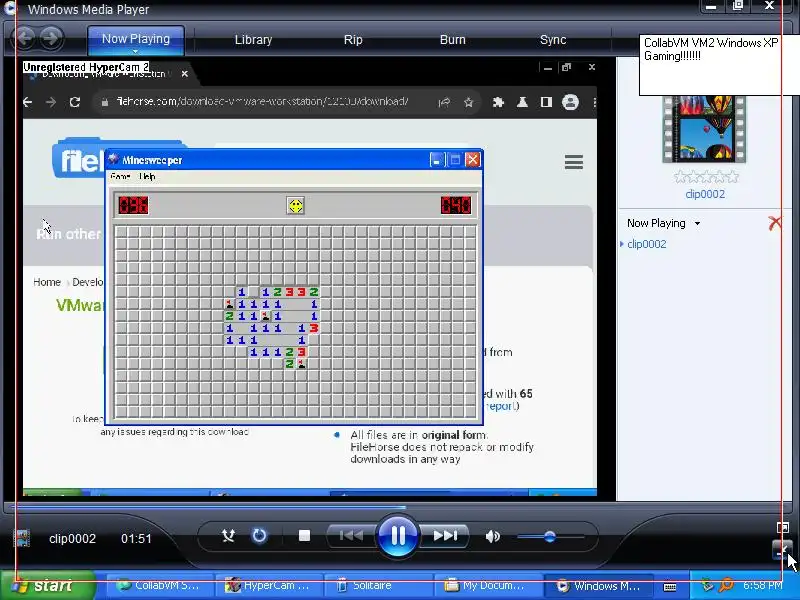Restore down the Windows Media Player window
Image resolution: width=800 pixels, height=600 pixels.
pyautogui.click(x=738, y=6)
